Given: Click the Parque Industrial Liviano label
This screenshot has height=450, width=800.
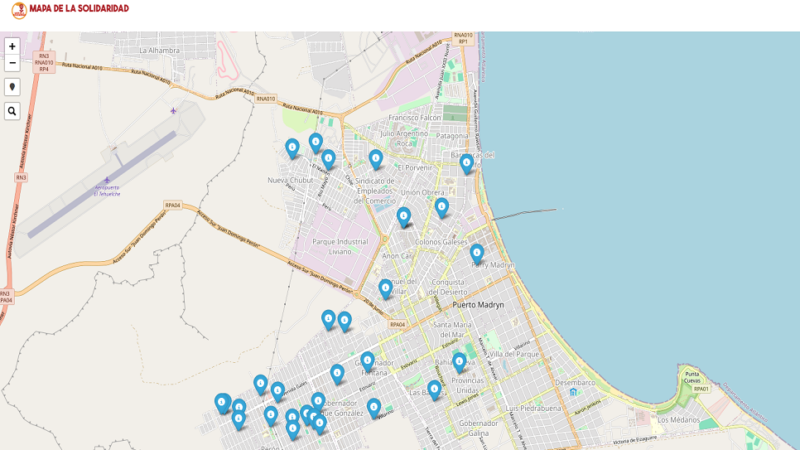Looking at the screenshot, I should 340,246.
